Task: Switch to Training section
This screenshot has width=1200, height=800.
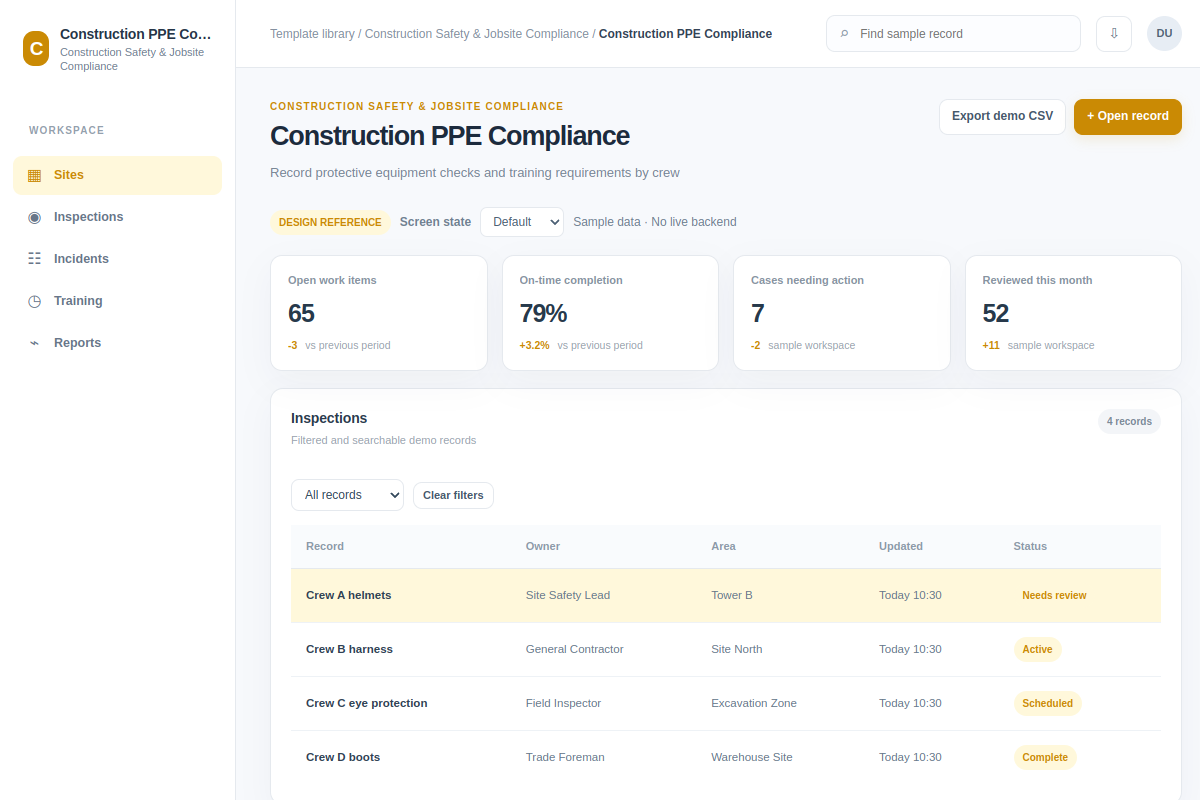Action: 117,301
